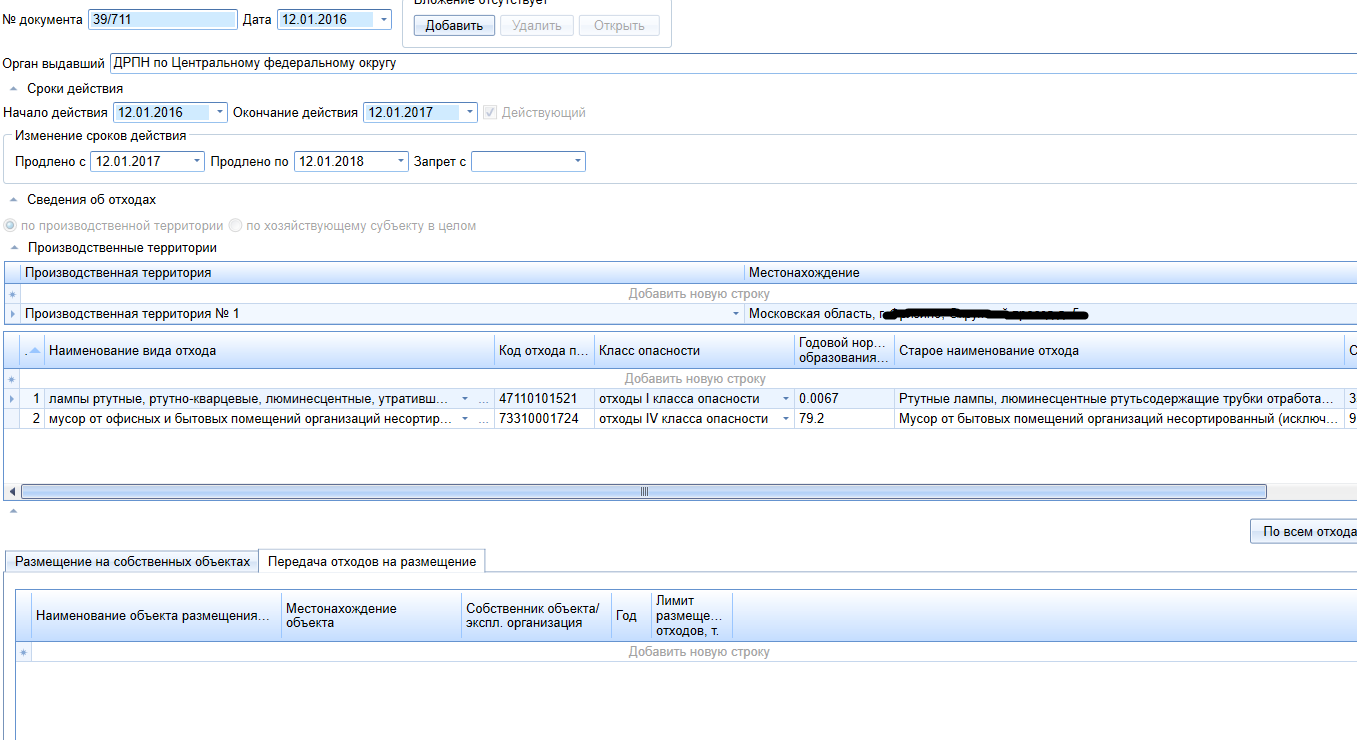Toggle the Действующий checkbox
Image resolution: width=1357 pixels, height=740 pixels.
coord(489,113)
